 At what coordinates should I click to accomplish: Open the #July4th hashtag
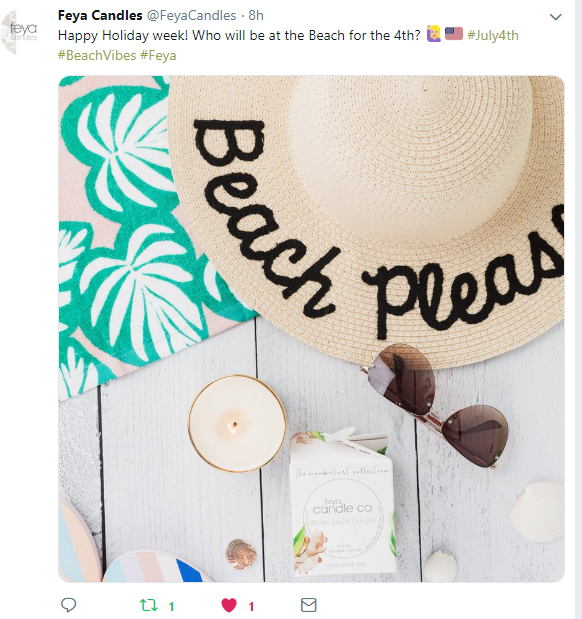click(x=493, y=36)
